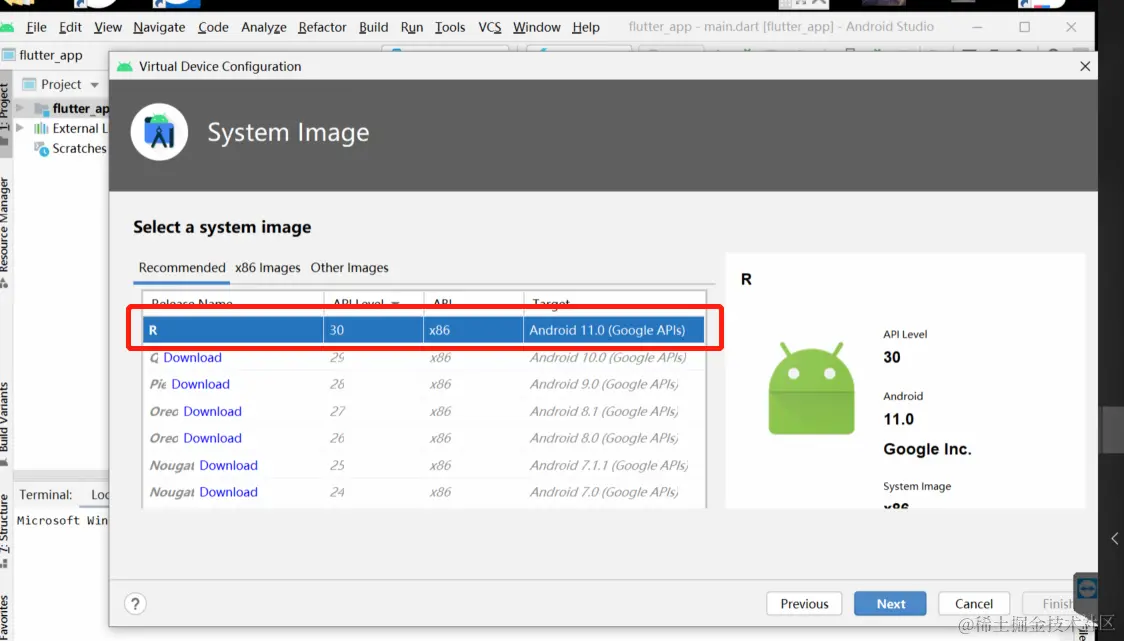Switch to the Recommended tab

[x=182, y=267]
